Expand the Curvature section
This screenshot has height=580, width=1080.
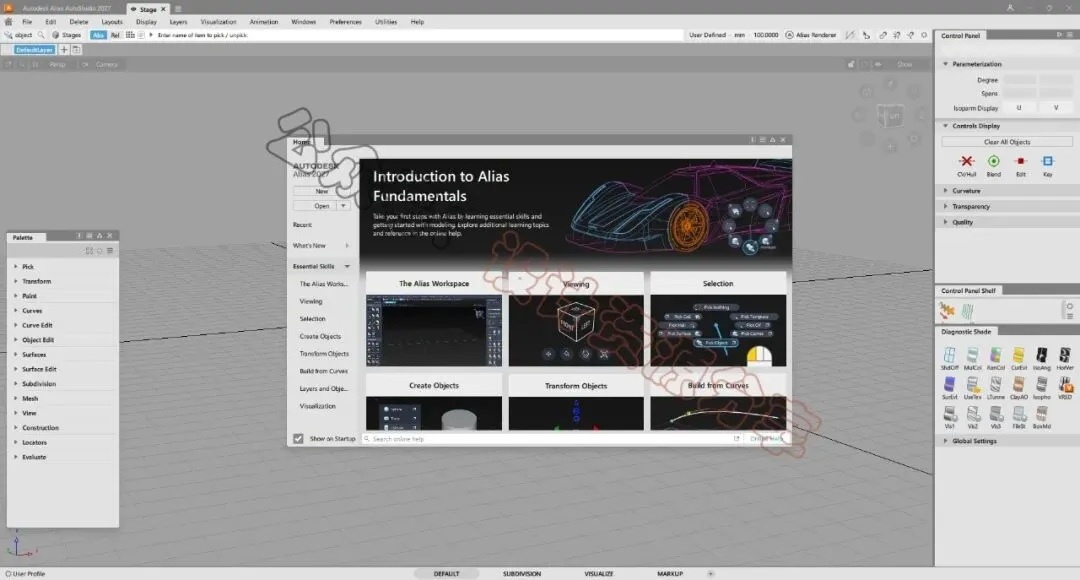pos(946,191)
